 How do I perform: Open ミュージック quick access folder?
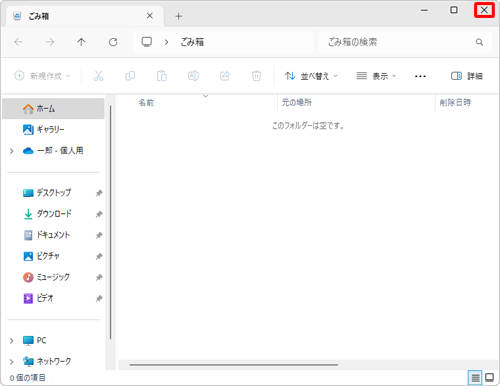(46, 277)
